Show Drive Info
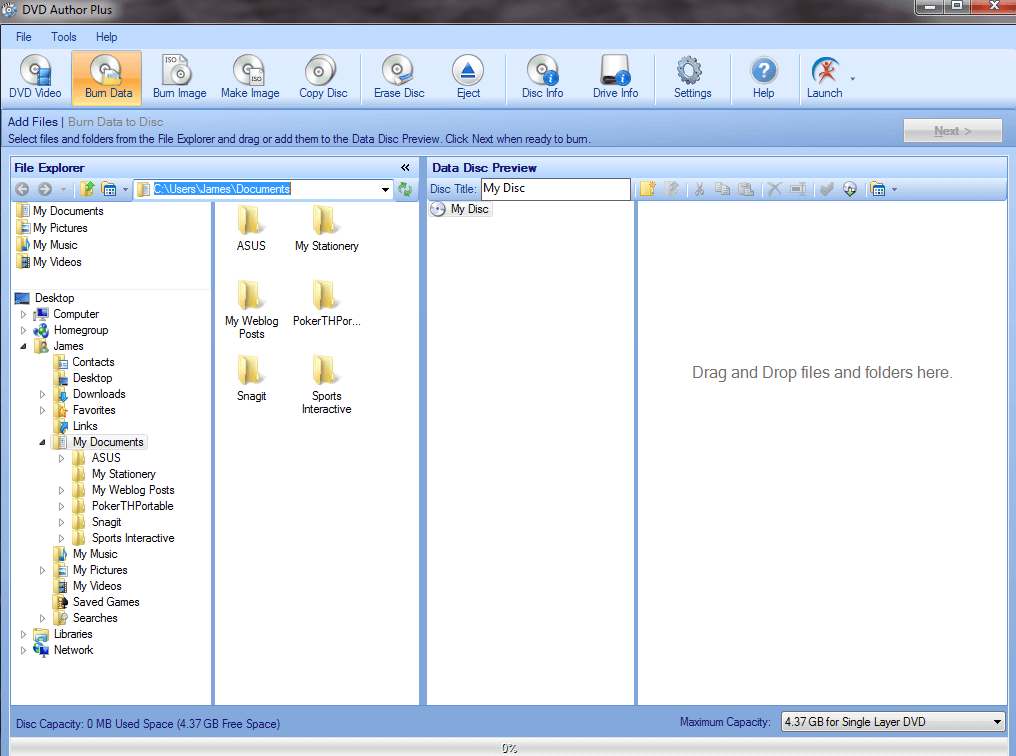 [615, 77]
